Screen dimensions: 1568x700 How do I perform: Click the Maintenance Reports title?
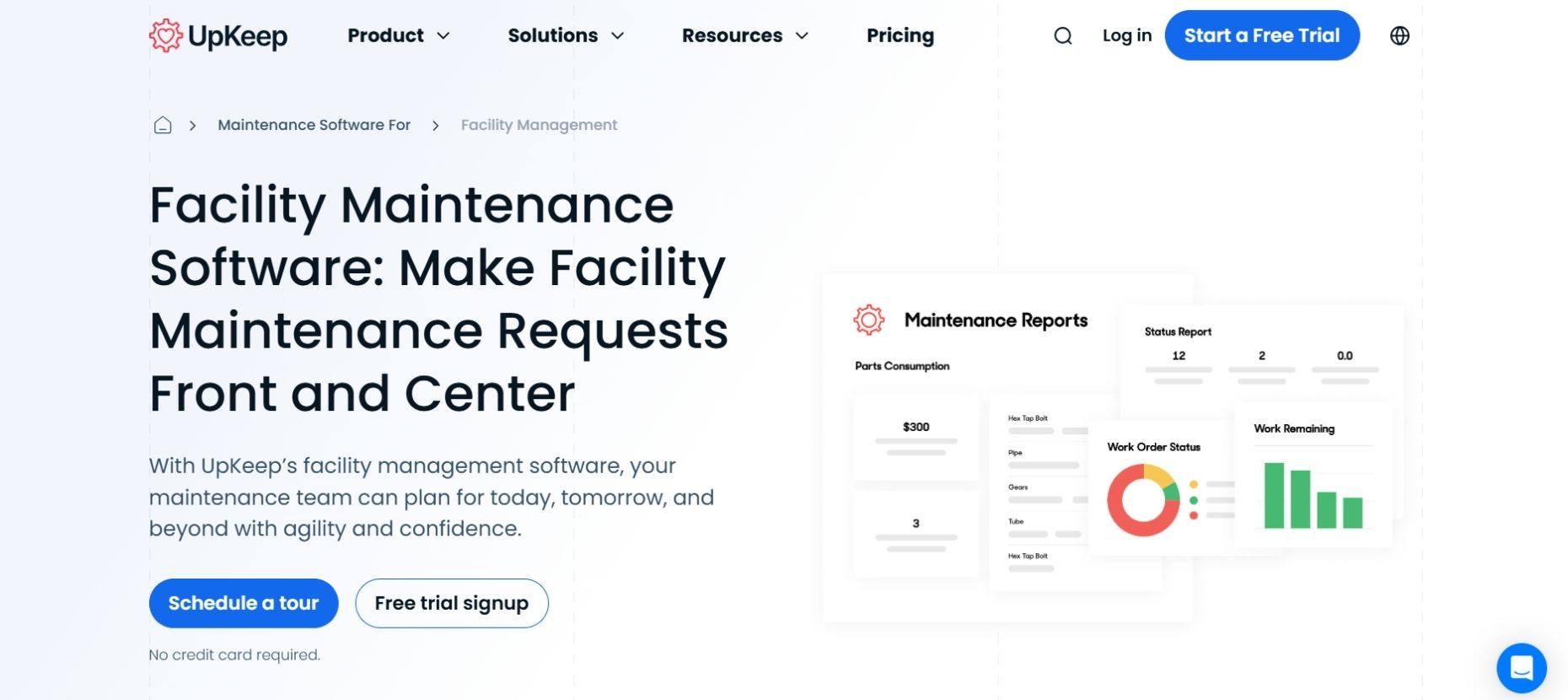pyautogui.click(x=996, y=320)
